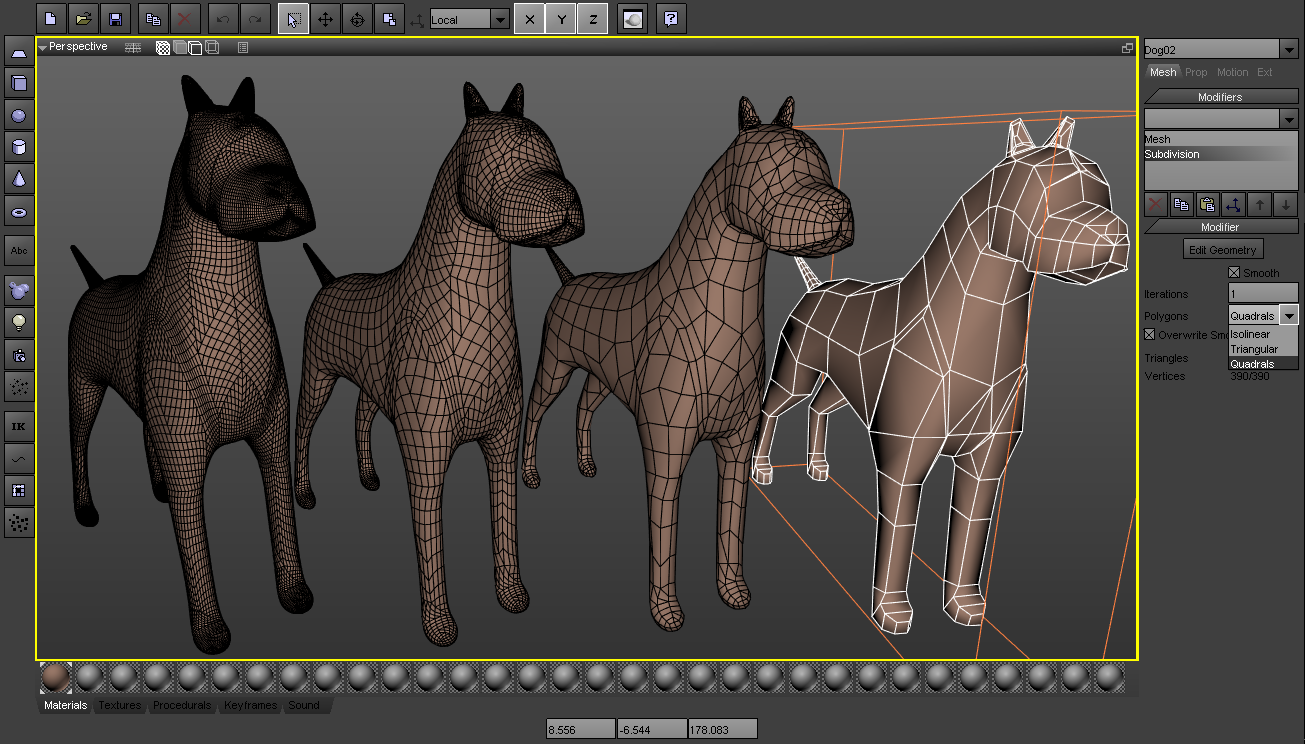Open help with the question mark icon
Image resolution: width=1305 pixels, height=744 pixels.
point(671,19)
